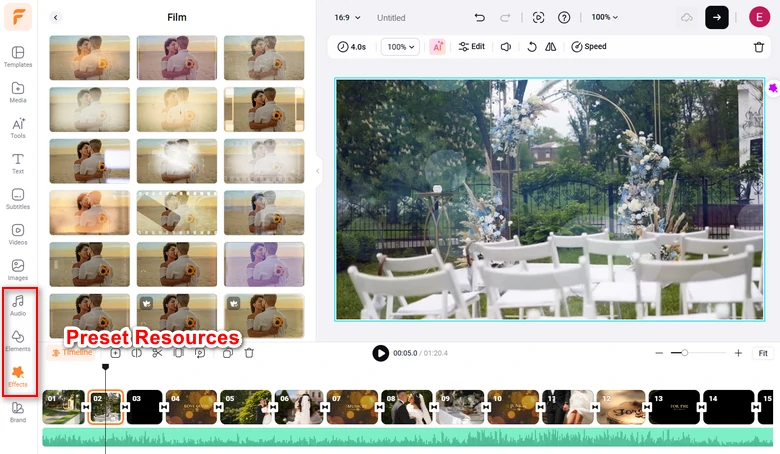Open the AI Tools panel
Screen dimensions: 780x454
point(18,128)
